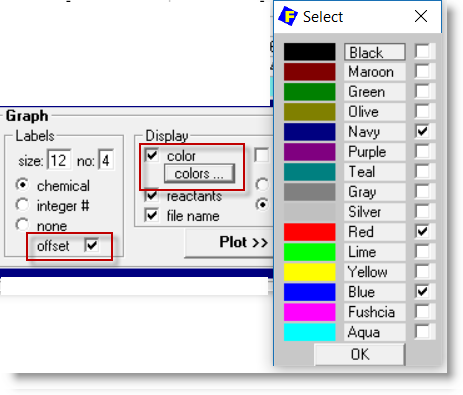The image size is (463, 395).
Task: Click the Navy label
Action: point(375,132)
